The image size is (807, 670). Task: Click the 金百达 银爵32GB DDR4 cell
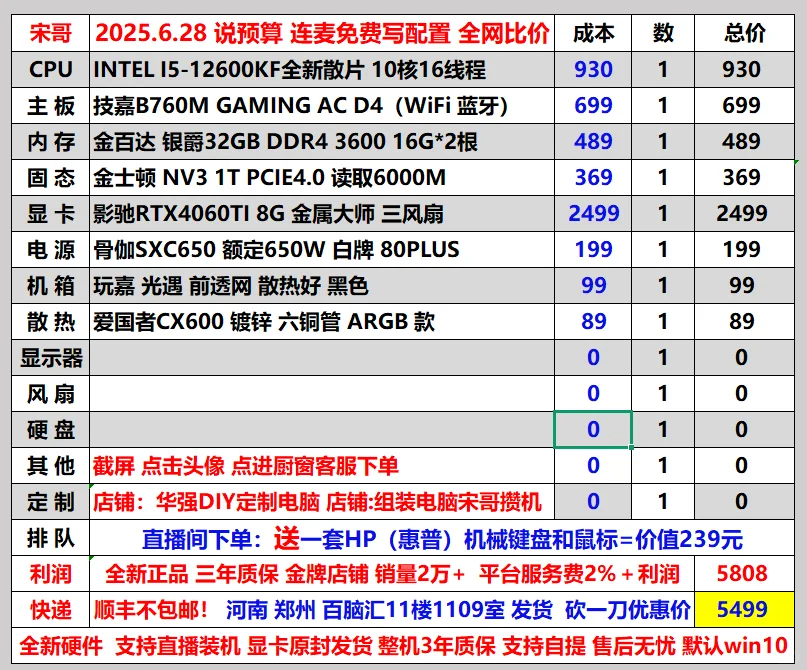point(322,142)
